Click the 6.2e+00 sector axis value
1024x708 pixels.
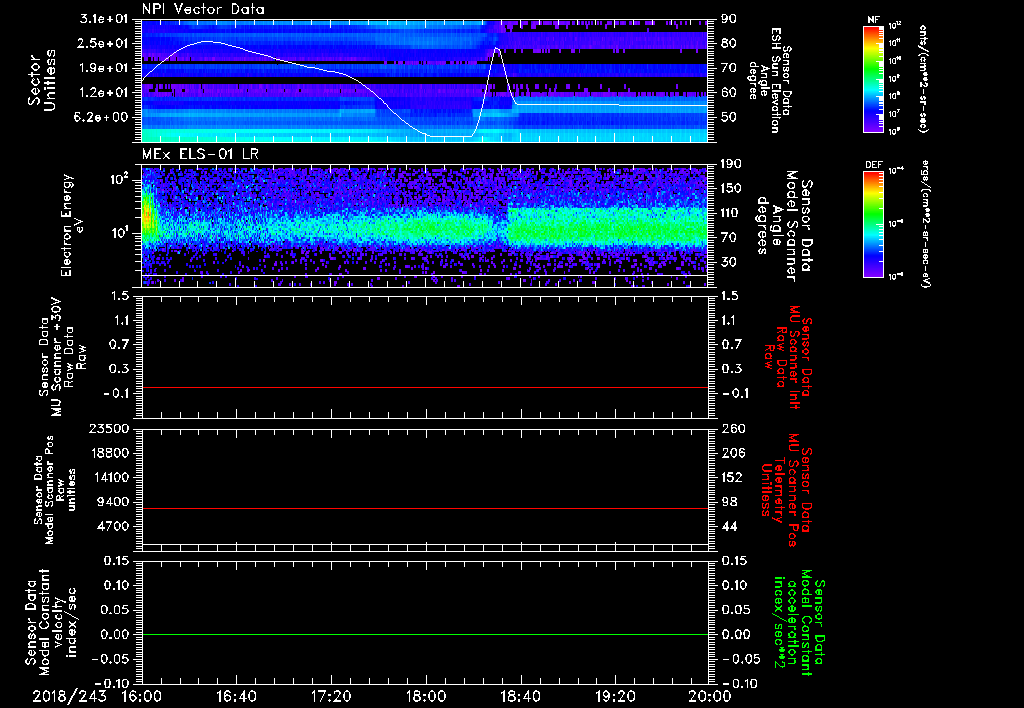(x=103, y=117)
